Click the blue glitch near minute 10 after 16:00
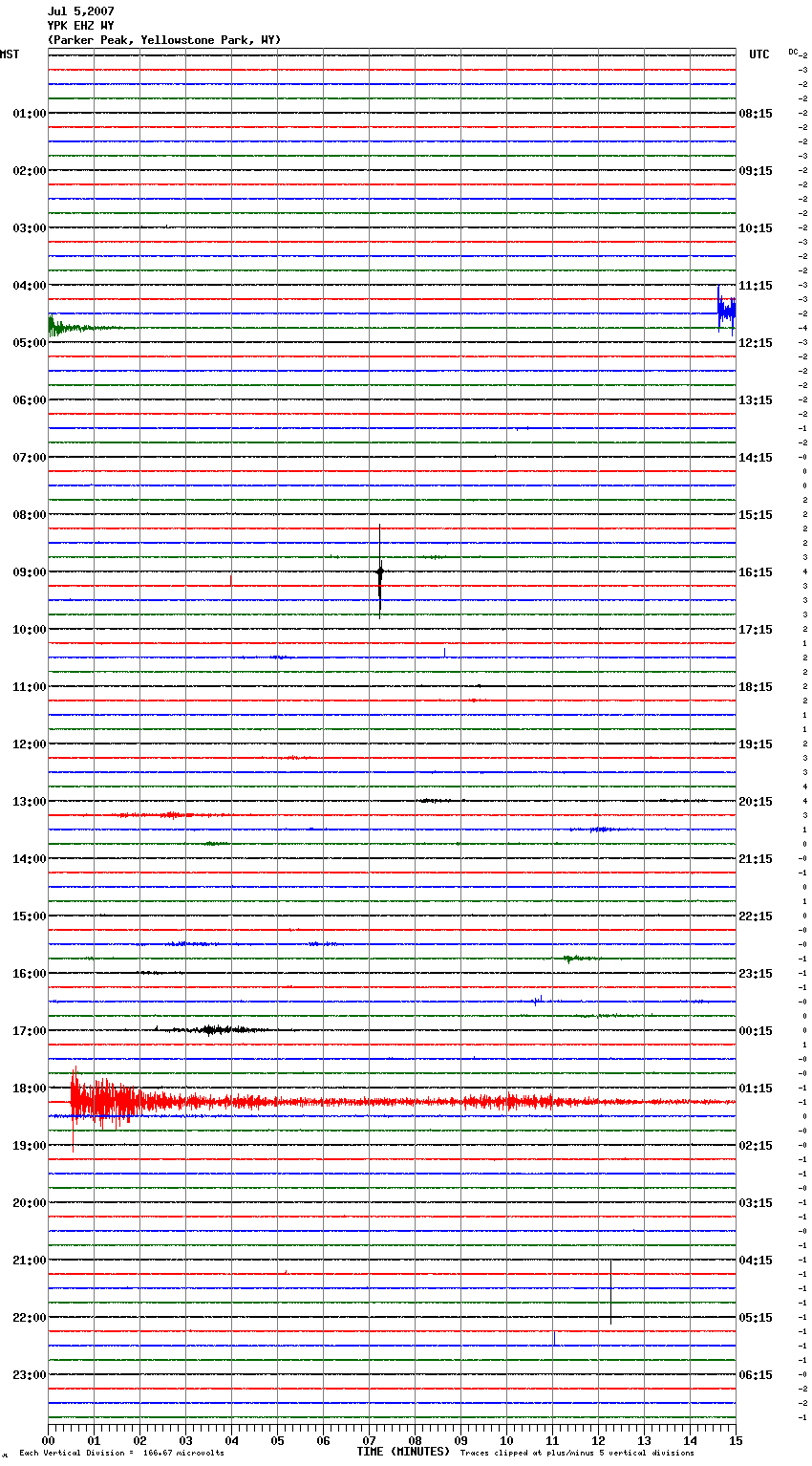 tap(538, 1001)
